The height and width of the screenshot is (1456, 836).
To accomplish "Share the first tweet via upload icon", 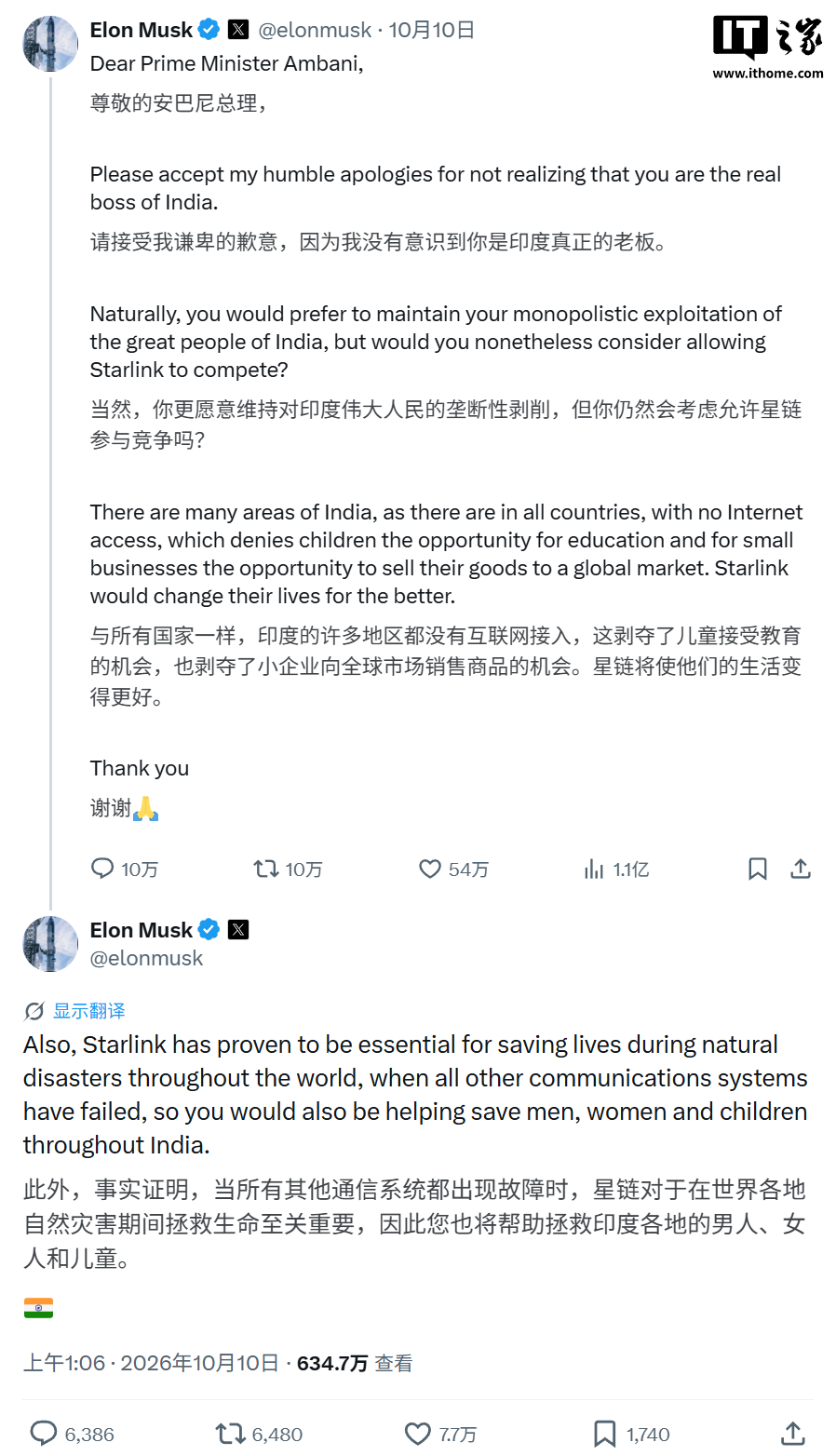I will click(x=801, y=869).
